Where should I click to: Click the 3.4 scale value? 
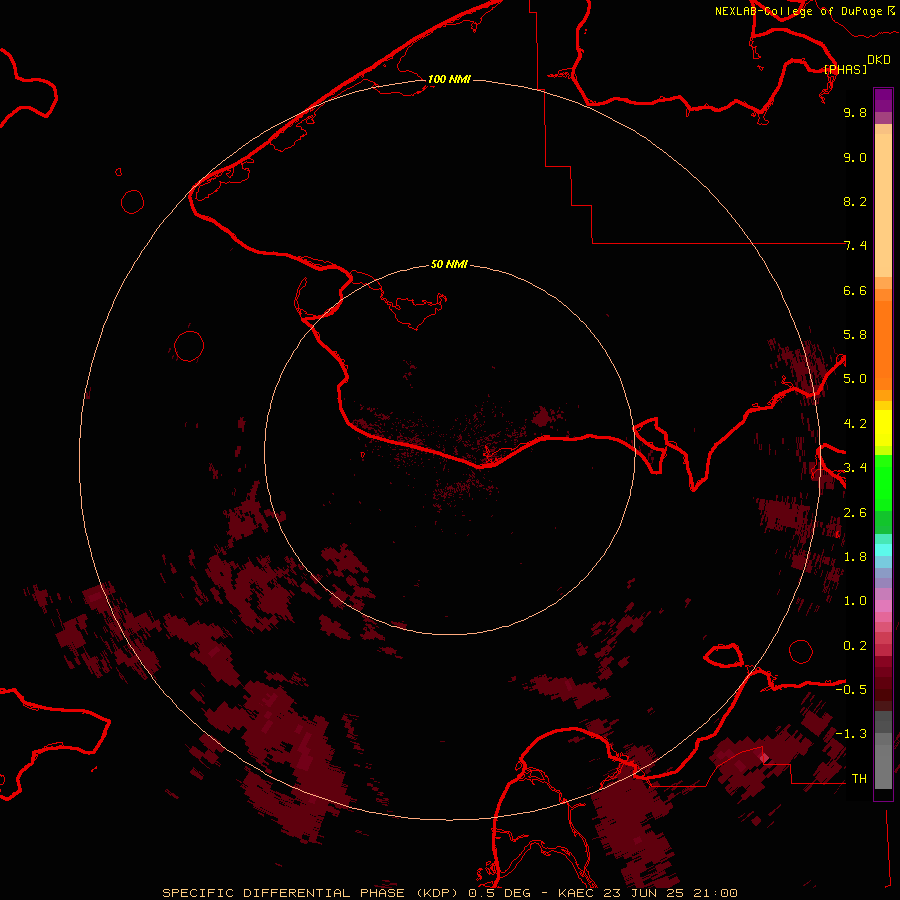tap(855, 468)
